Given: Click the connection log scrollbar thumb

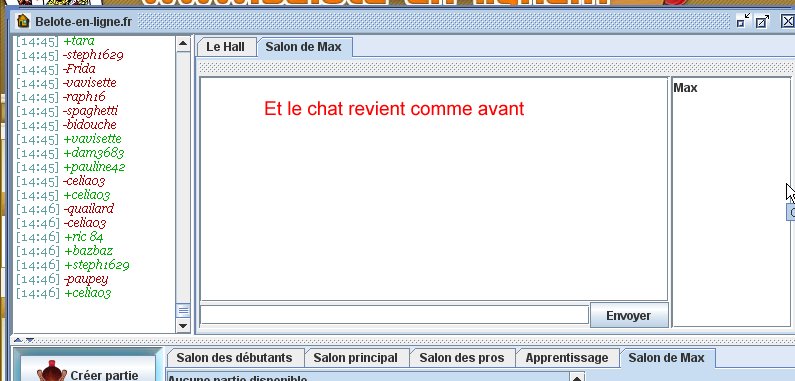Looking at the screenshot, I should (183, 310).
